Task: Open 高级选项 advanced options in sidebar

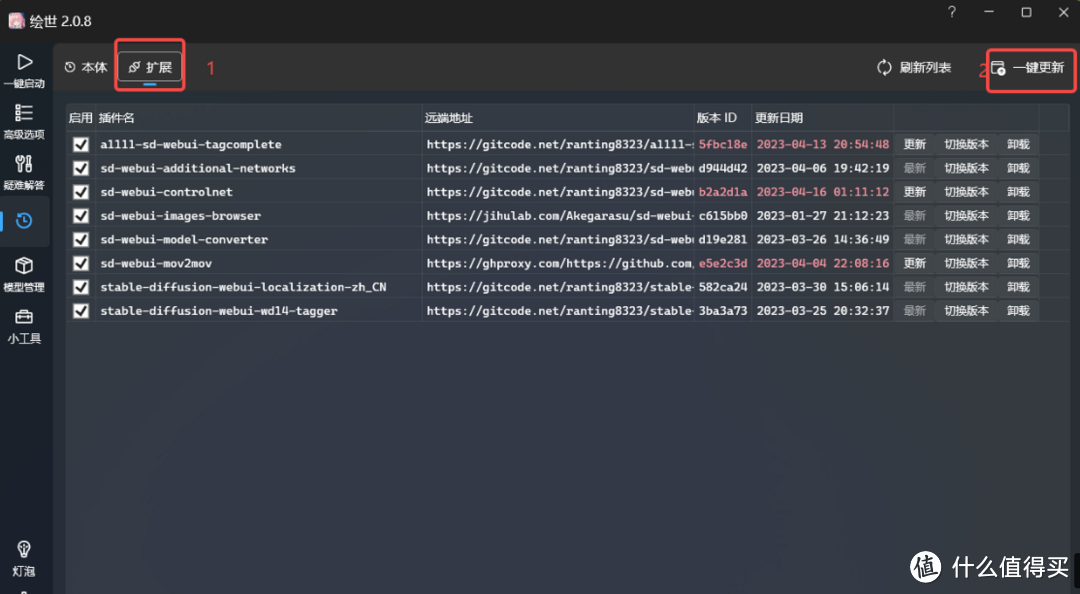Action: tap(24, 115)
